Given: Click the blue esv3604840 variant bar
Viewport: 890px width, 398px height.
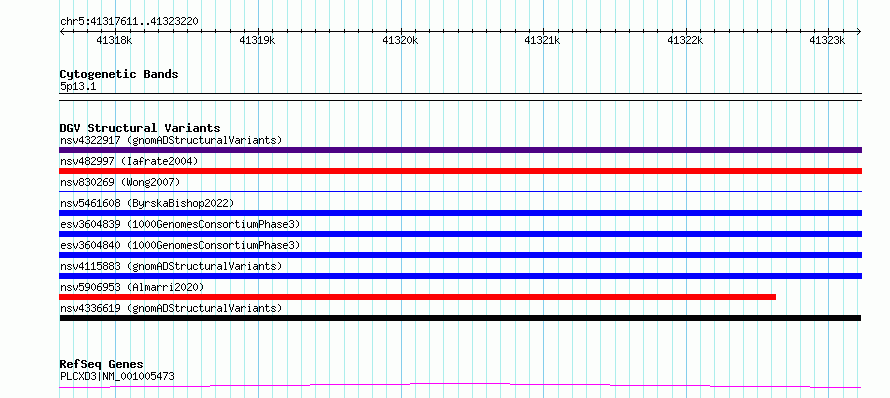Looking at the screenshot, I should (460, 255).
